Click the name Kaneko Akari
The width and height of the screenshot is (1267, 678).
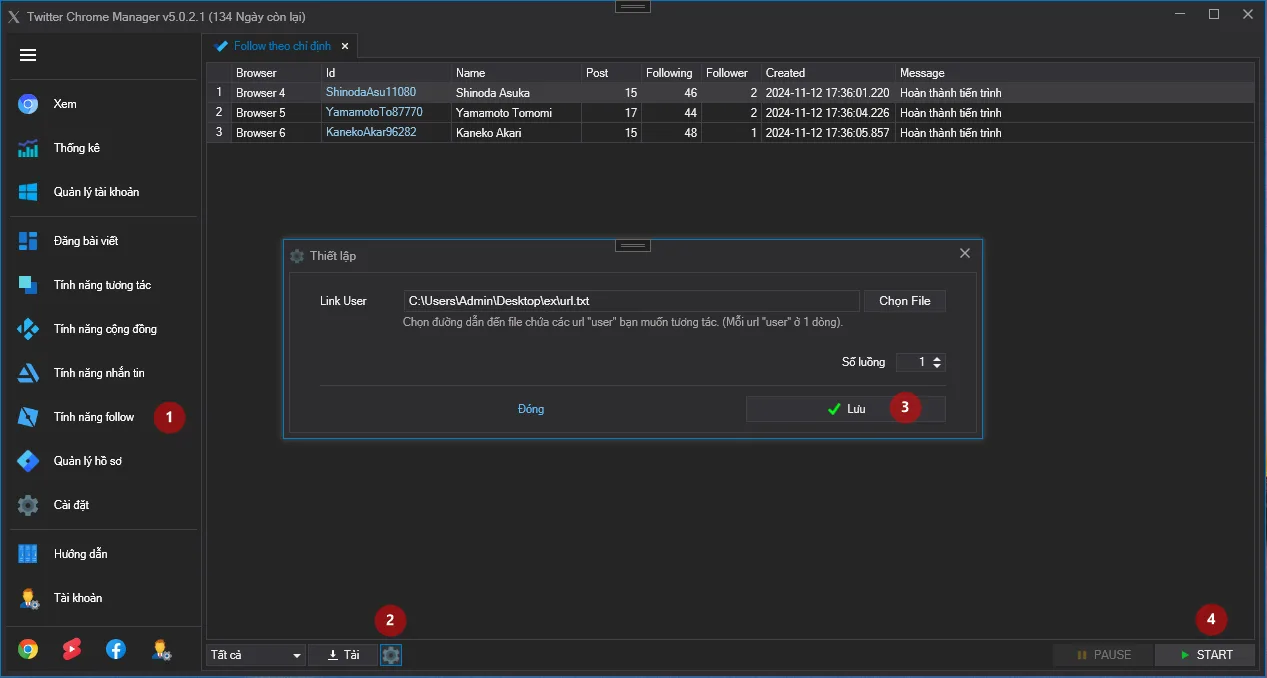(490, 133)
